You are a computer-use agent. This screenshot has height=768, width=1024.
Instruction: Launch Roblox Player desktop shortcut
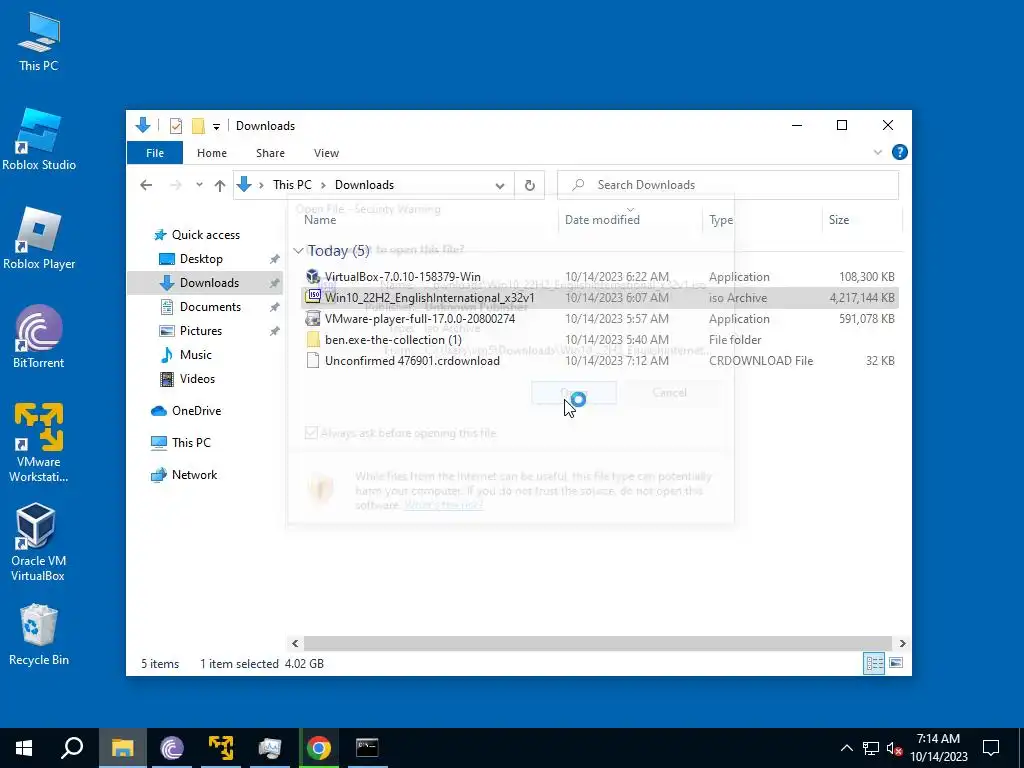(x=39, y=239)
